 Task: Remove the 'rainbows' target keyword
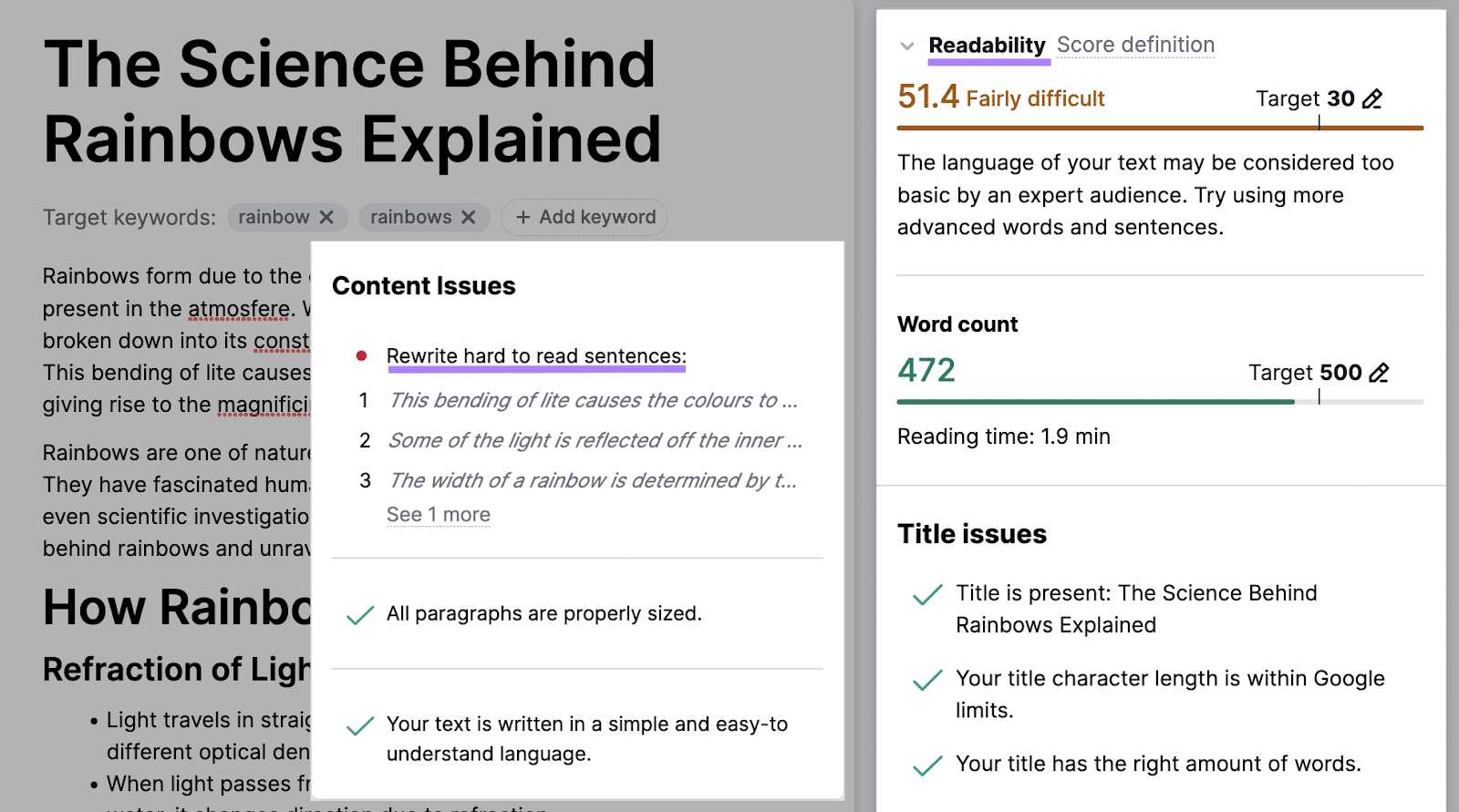click(468, 217)
